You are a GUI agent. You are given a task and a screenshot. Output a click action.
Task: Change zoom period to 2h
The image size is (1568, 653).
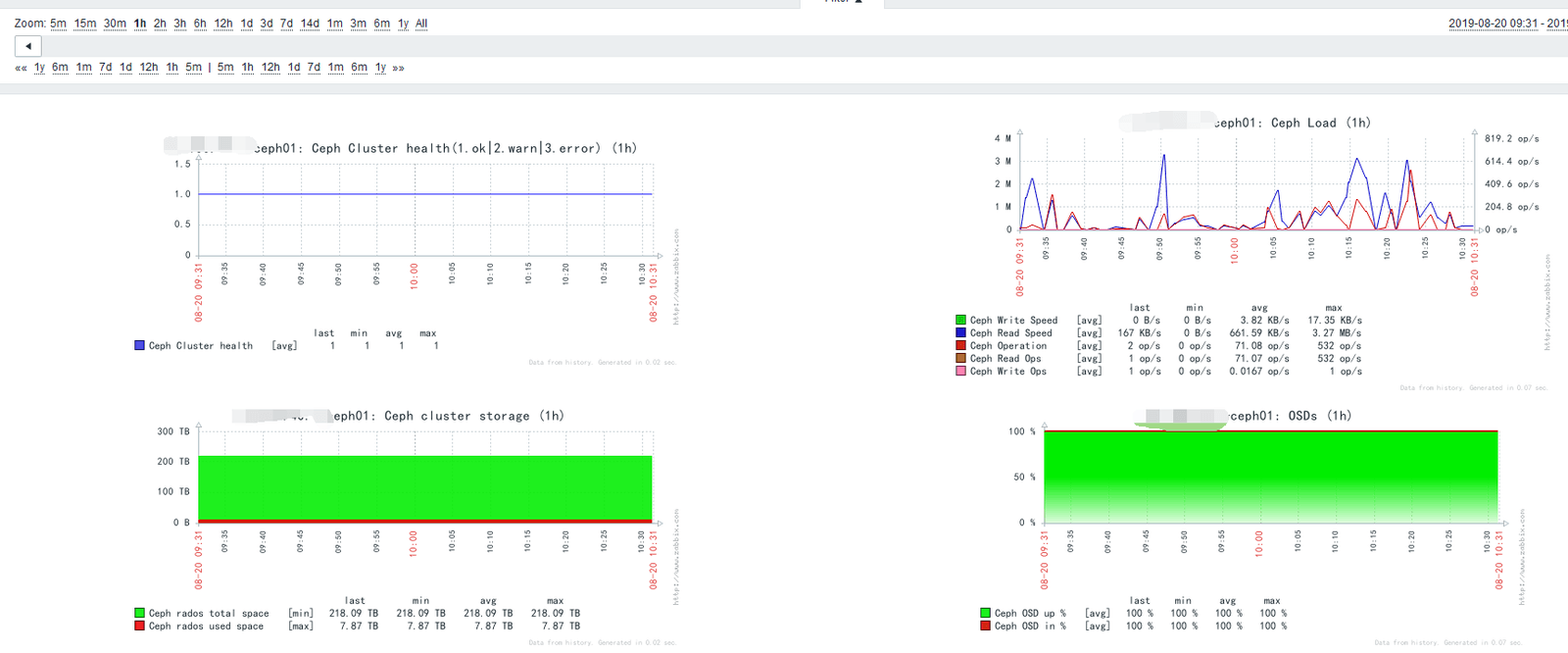point(160,24)
